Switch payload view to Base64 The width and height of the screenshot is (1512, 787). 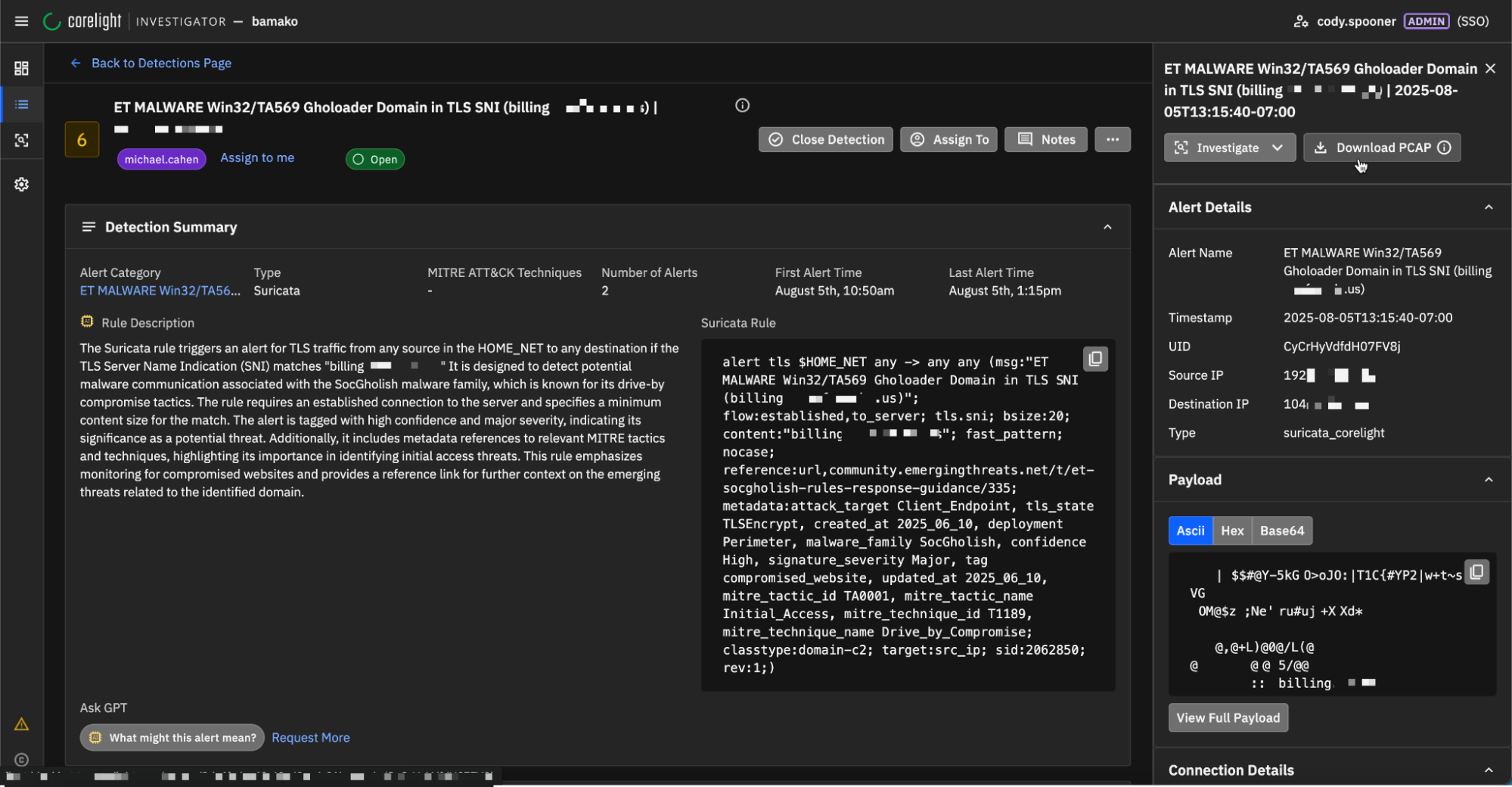1281,530
